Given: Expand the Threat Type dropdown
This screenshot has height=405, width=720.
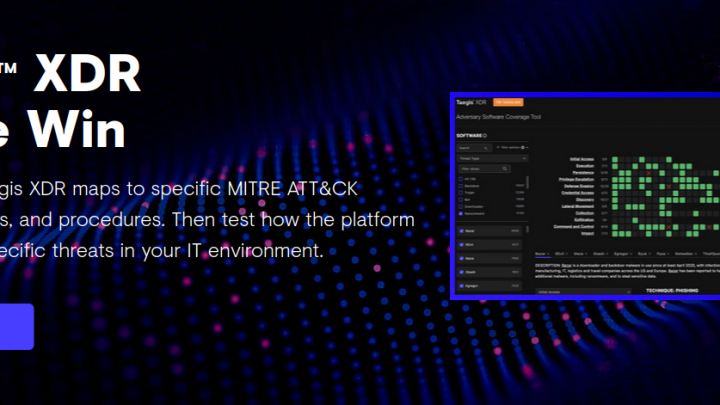Looking at the screenshot, I should click(493, 158).
